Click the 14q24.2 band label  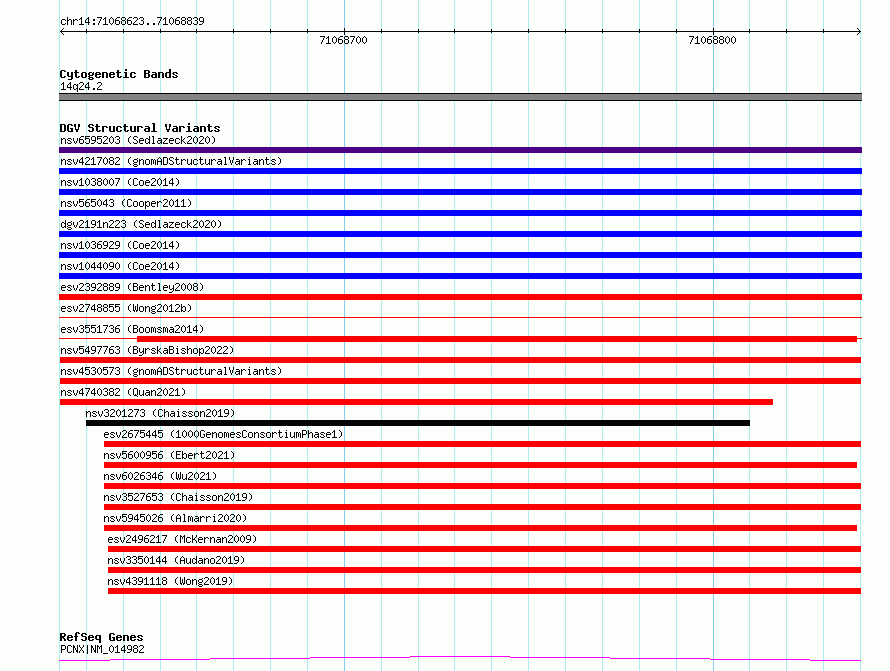click(81, 86)
